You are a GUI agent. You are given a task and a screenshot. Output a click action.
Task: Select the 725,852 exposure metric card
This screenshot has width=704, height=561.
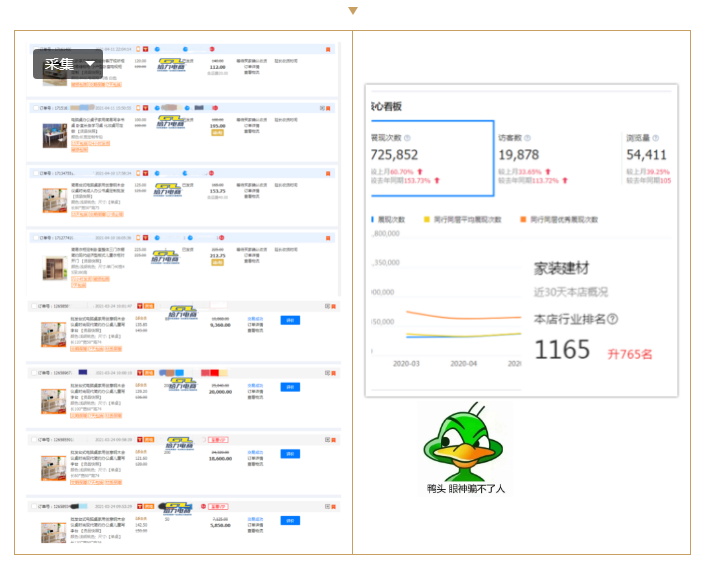tap(430, 160)
